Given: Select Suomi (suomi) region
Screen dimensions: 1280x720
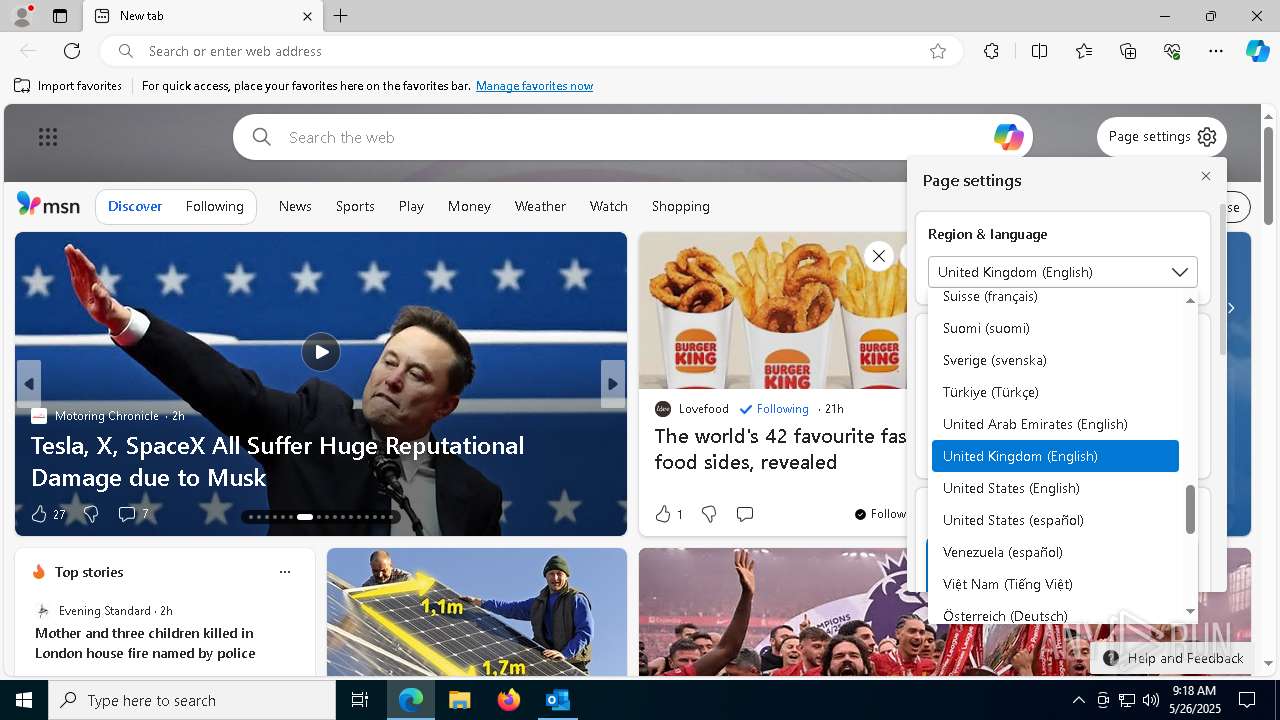Looking at the screenshot, I should (x=1055, y=328).
